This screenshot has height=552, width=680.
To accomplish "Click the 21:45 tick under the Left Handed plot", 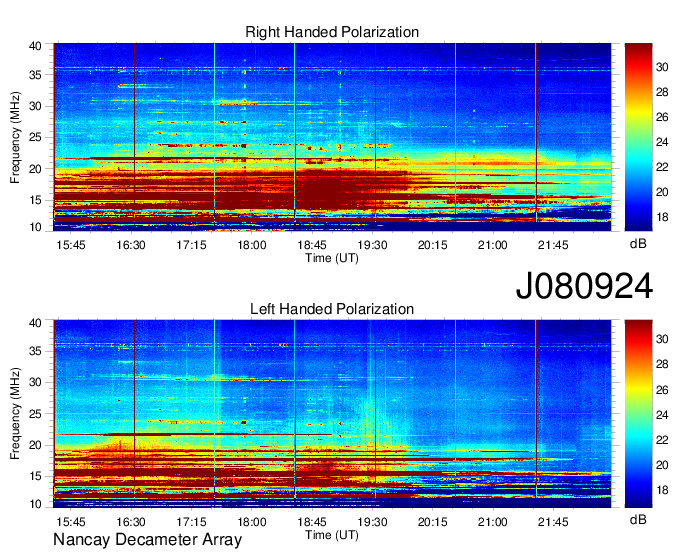I will (553, 522).
